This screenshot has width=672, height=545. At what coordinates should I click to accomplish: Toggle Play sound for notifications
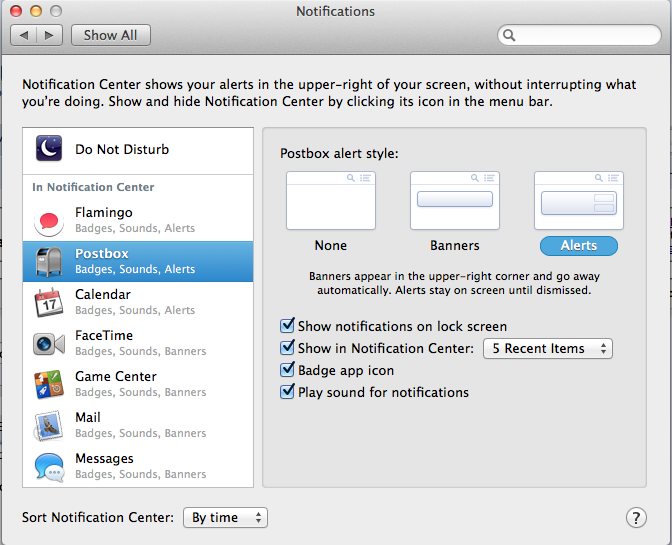287,392
